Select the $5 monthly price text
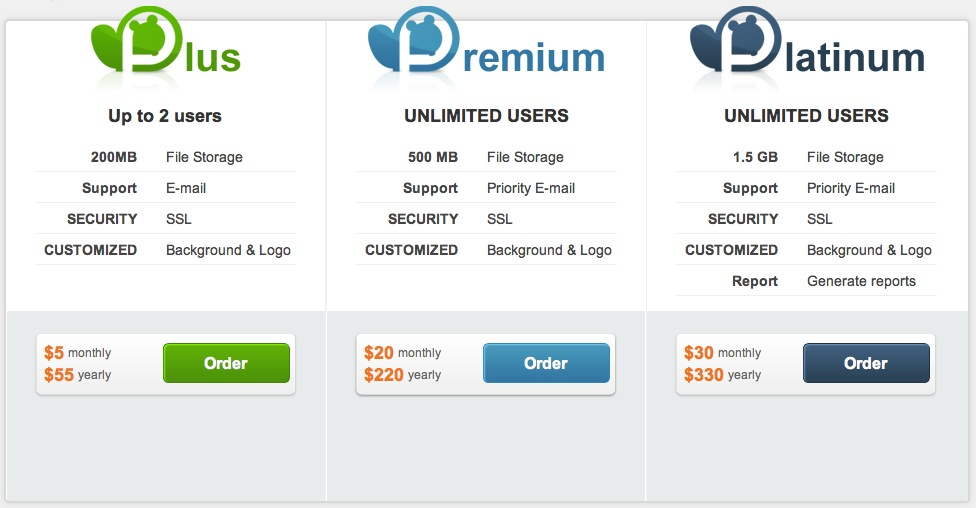 pyautogui.click(x=77, y=352)
